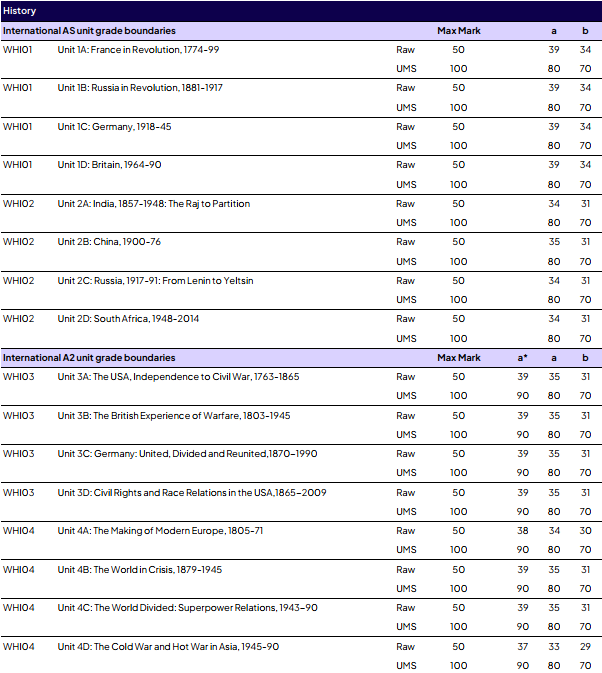The height and width of the screenshot is (673, 602).
Task: Click WHI04 code in Unit 4A row
Action: (x=18, y=531)
